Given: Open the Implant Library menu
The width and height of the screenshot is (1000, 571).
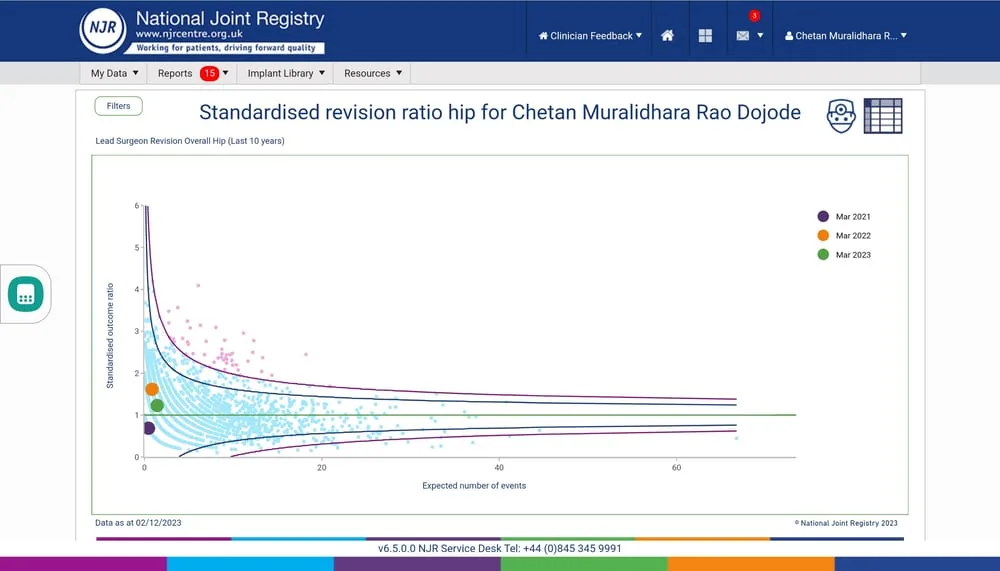Looking at the screenshot, I should 286,73.
